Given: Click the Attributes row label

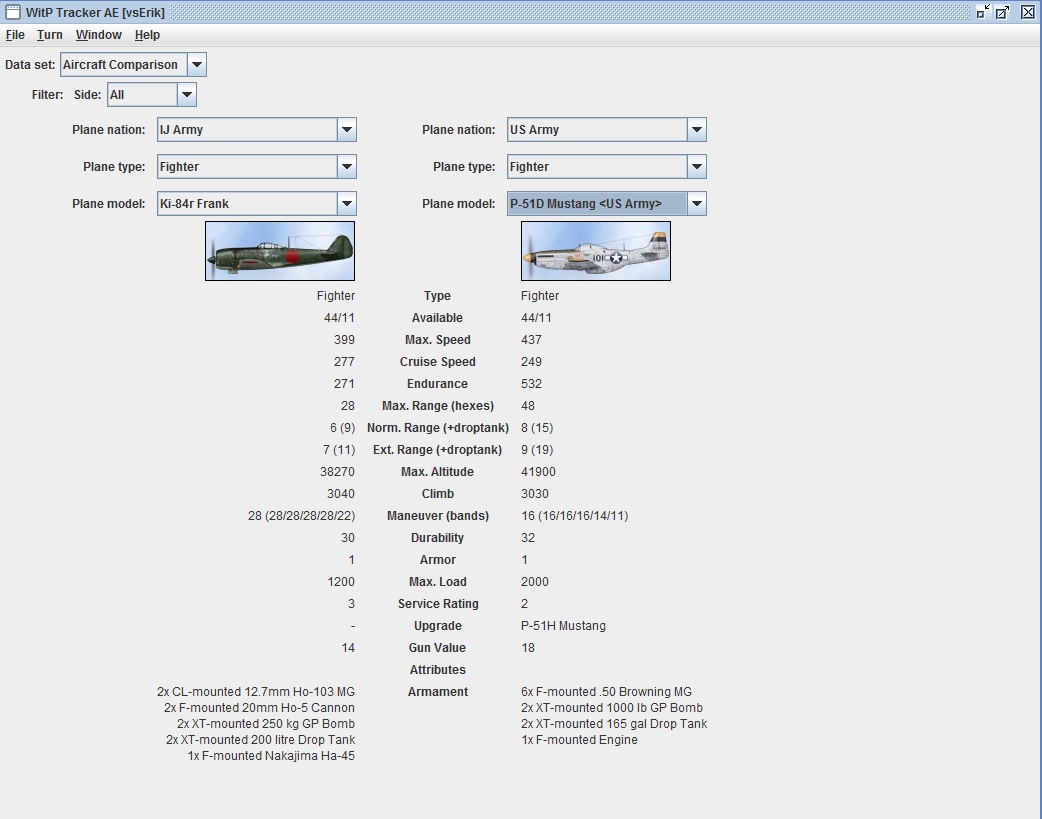Looking at the screenshot, I should coord(437,670).
